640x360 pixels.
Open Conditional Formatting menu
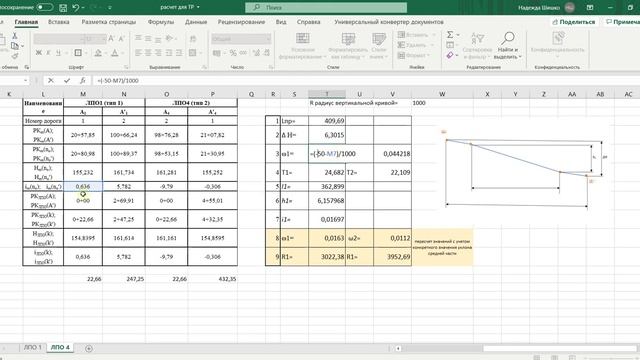[x=302, y=45]
